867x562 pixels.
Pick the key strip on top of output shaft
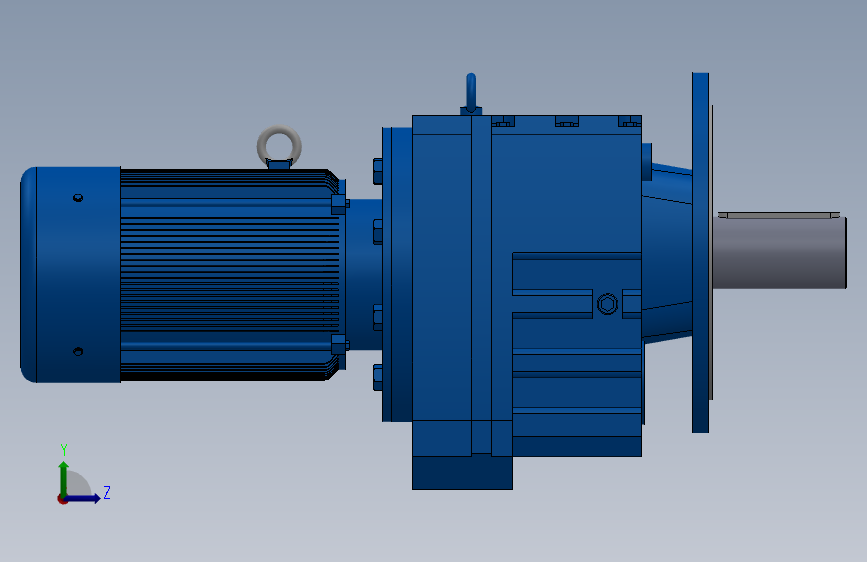tap(779, 215)
